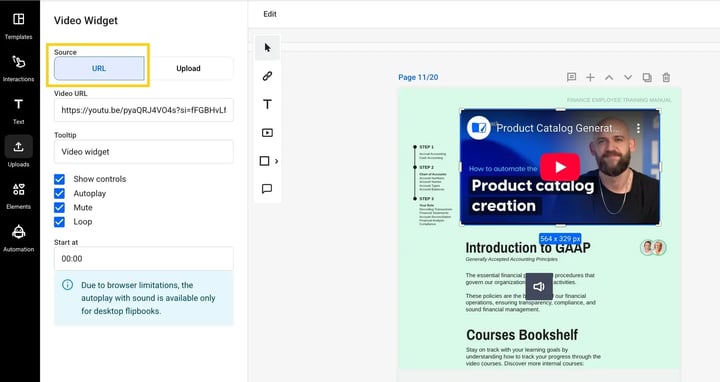This screenshot has height=382, width=720.
Task: Select the rectangle shape tool
Action: click(x=264, y=161)
